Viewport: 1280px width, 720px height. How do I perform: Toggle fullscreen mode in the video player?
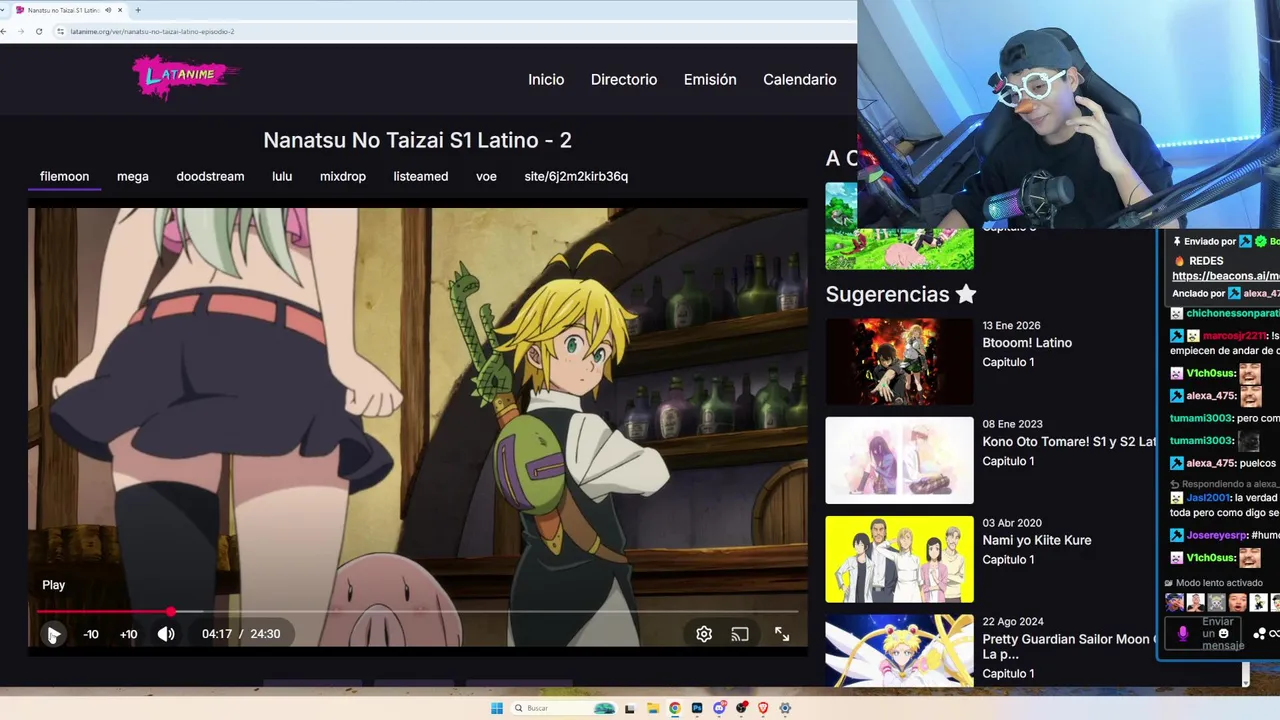tap(782, 634)
